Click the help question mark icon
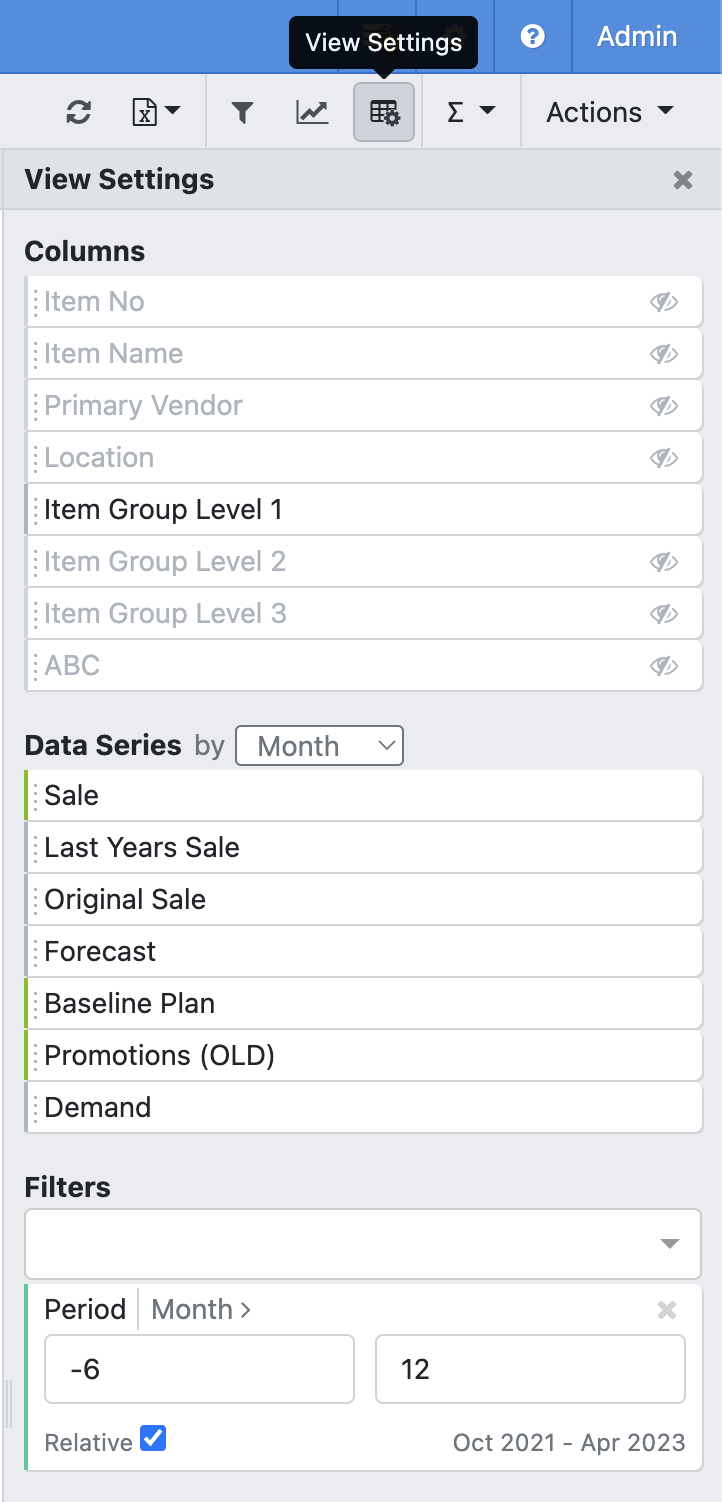This screenshot has height=1502, width=722. click(x=533, y=37)
